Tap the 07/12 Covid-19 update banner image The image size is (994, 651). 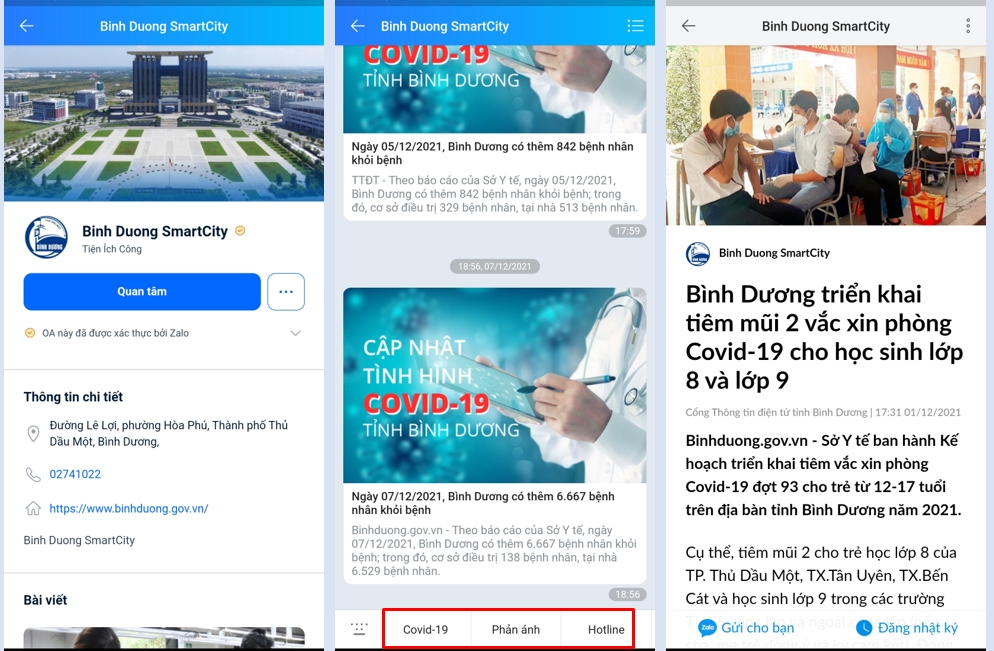[494, 385]
